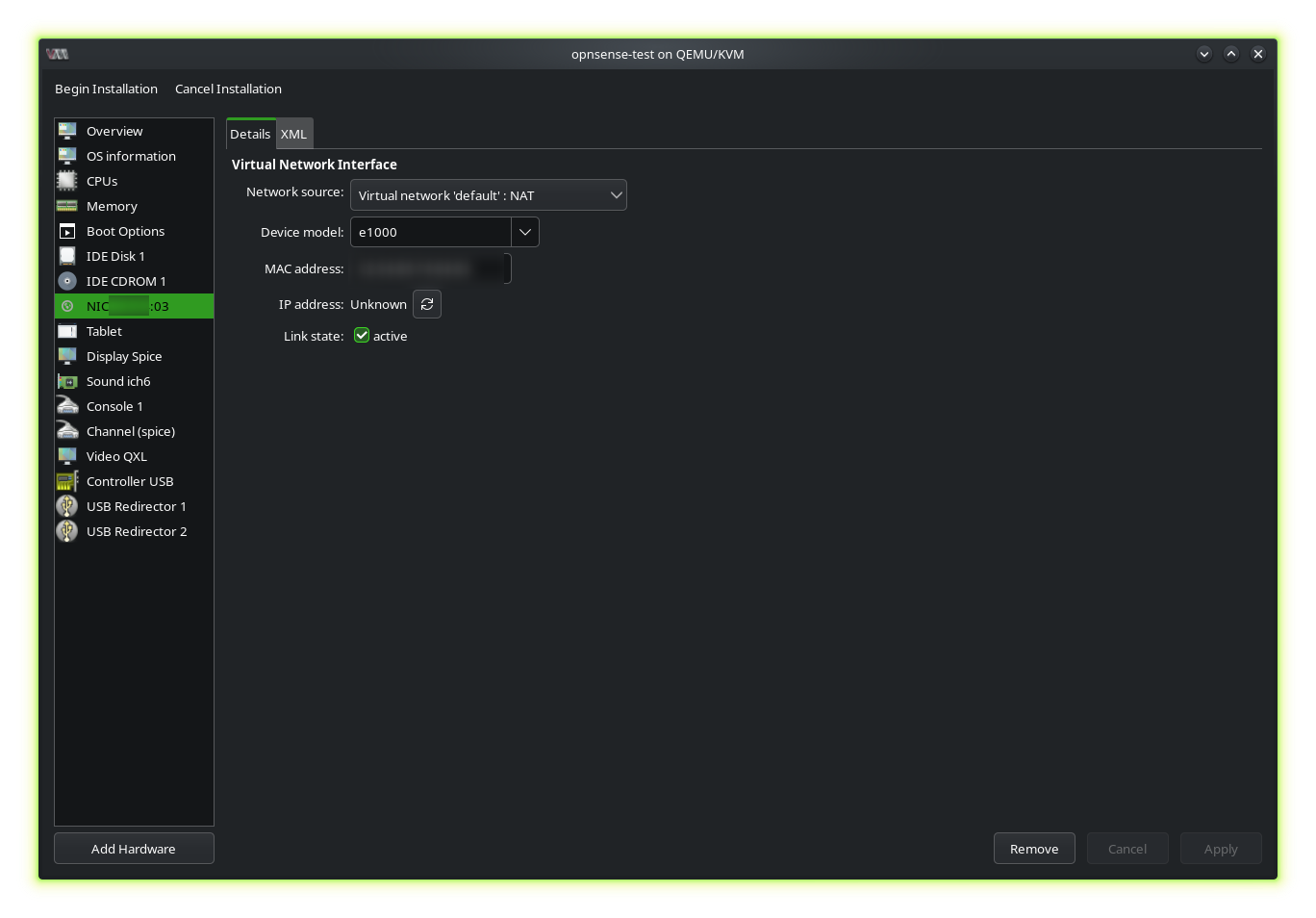Click the Overview monitor icon in sidebar
This screenshot has width=1316, height=918.
point(67,131)
